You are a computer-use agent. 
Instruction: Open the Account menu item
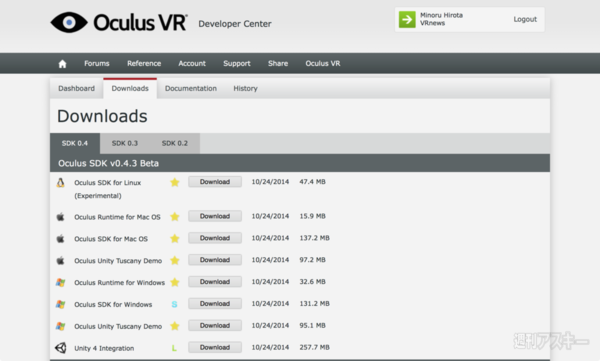192,64
